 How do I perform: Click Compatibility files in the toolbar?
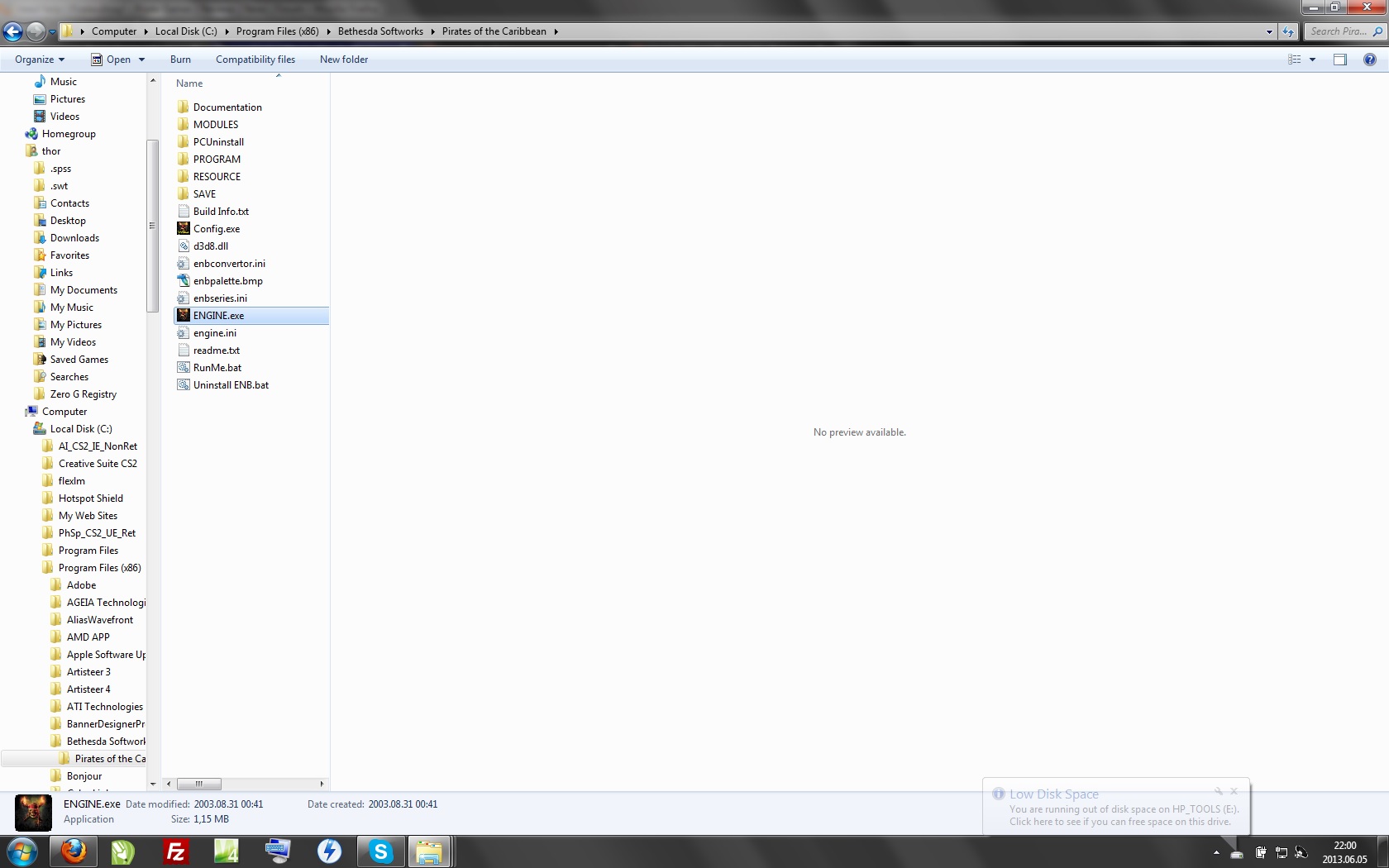(255, 60)
